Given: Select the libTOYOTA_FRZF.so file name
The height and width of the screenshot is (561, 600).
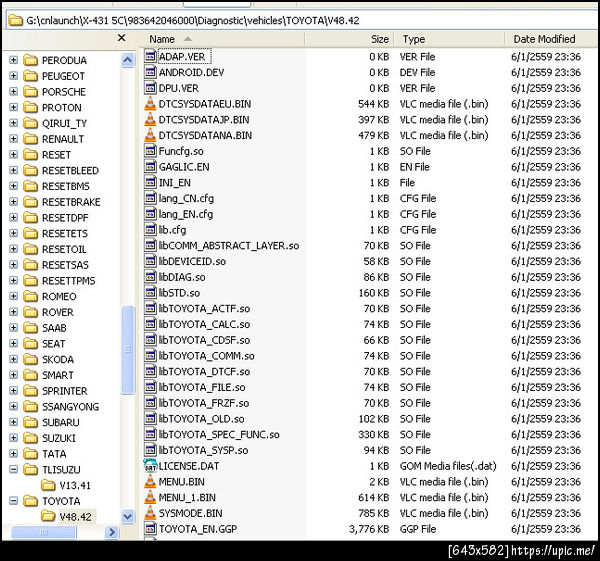Looking at the screenshot, I should pyautogui.click(x=204, y=403).
